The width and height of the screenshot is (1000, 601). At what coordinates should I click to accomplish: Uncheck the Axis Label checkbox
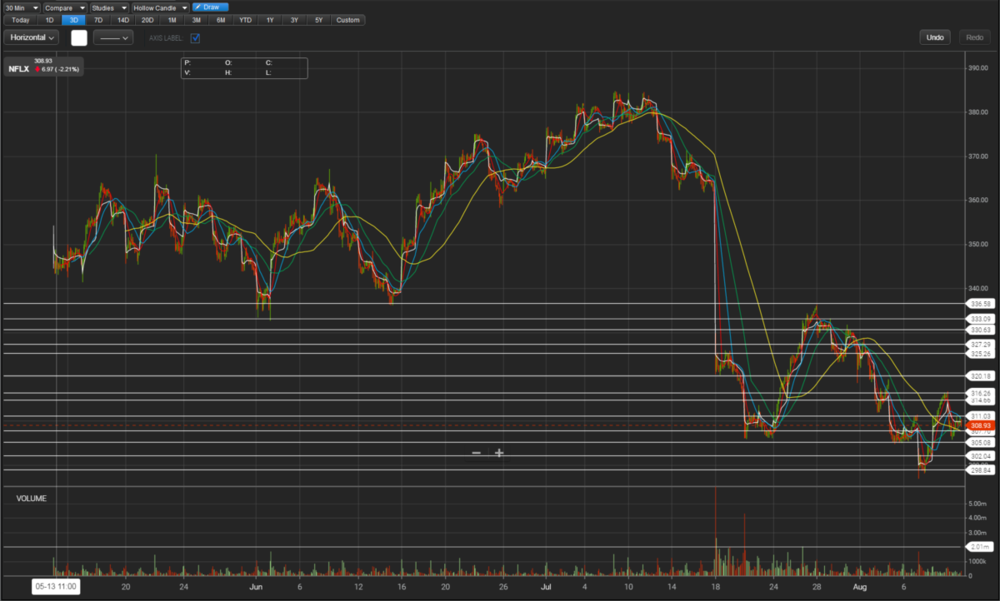(x=195, y=38)
